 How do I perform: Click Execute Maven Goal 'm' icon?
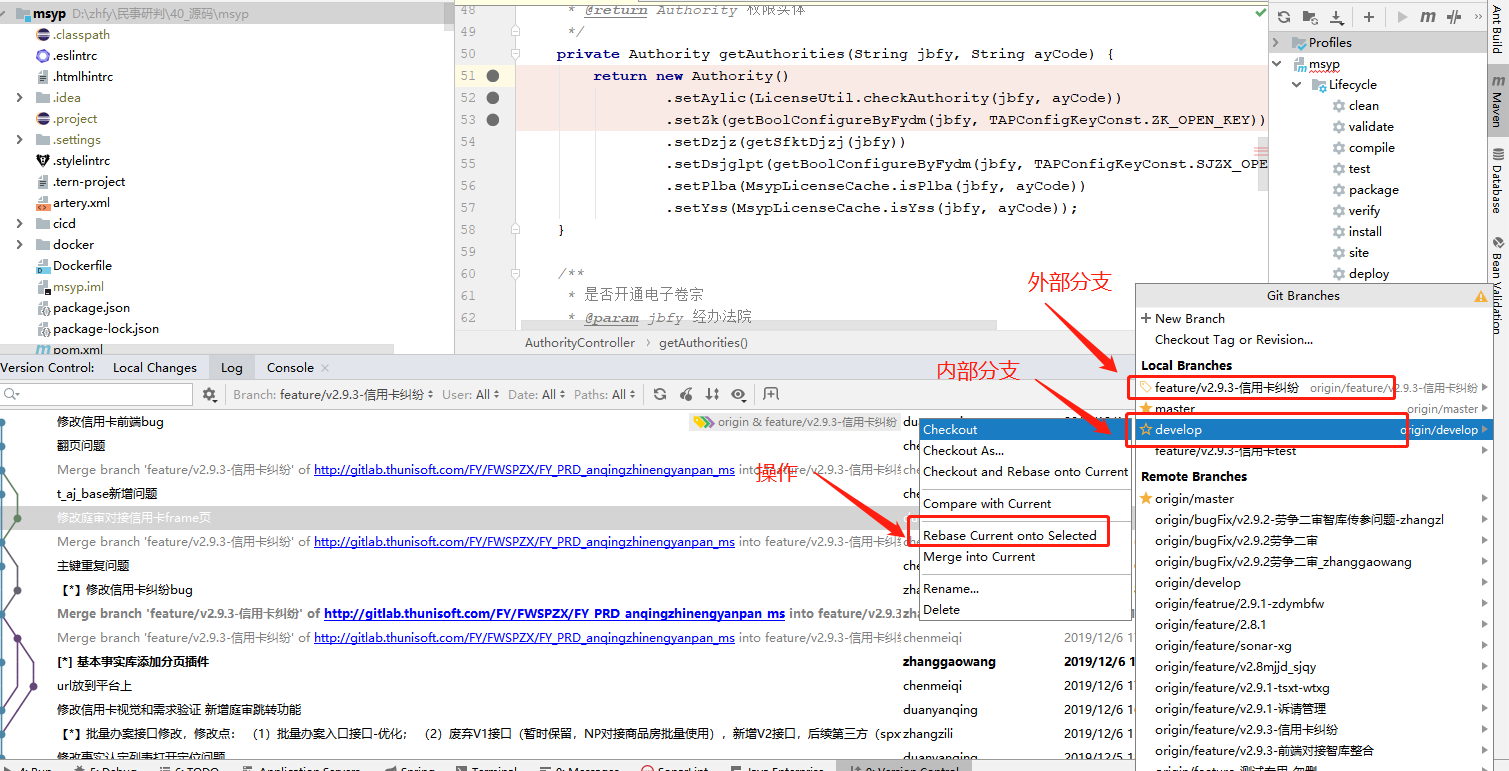coord(1428,17)
